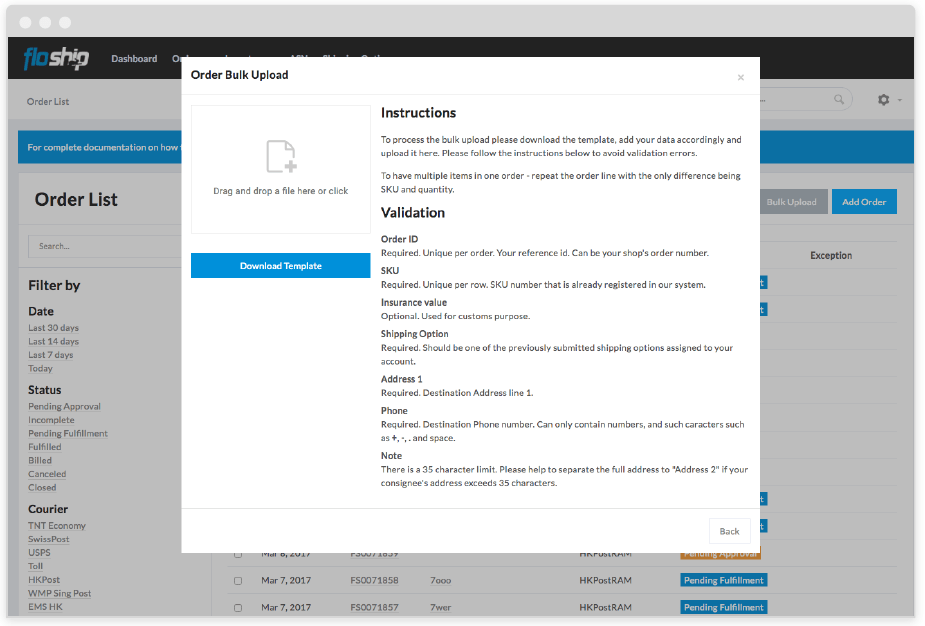
Task: Open the Dashboard menu item
Action: pyautogui.click(x=134, y=59)
